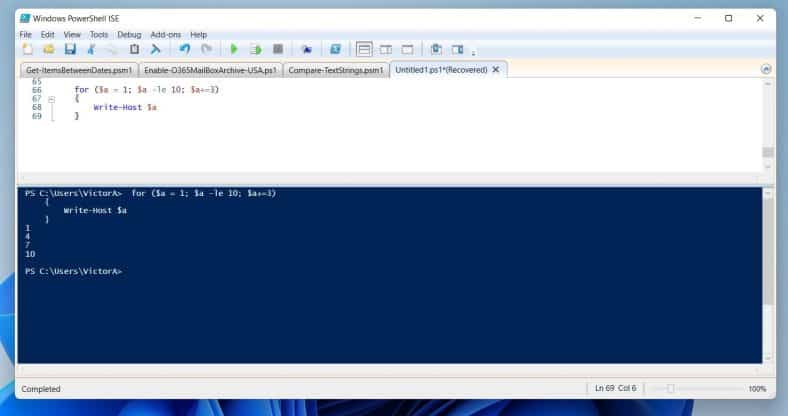
Task: Open the File menu
Action: [x=26, y=35]
